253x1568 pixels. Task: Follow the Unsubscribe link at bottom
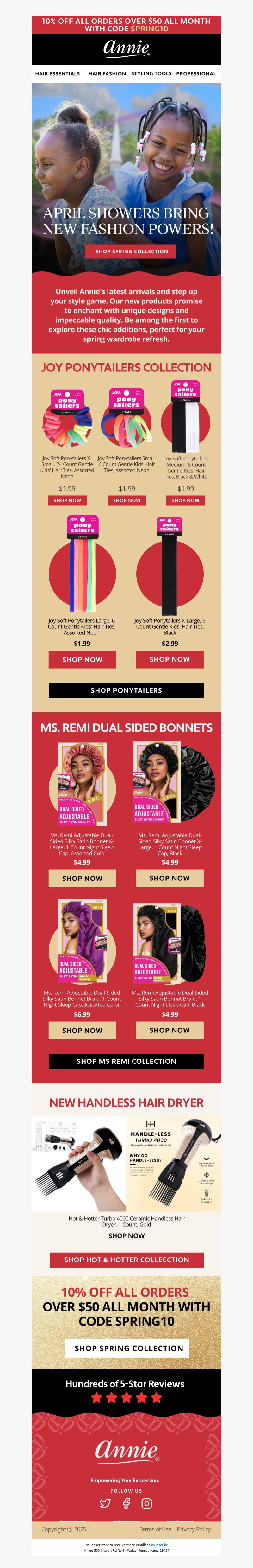159,1544
